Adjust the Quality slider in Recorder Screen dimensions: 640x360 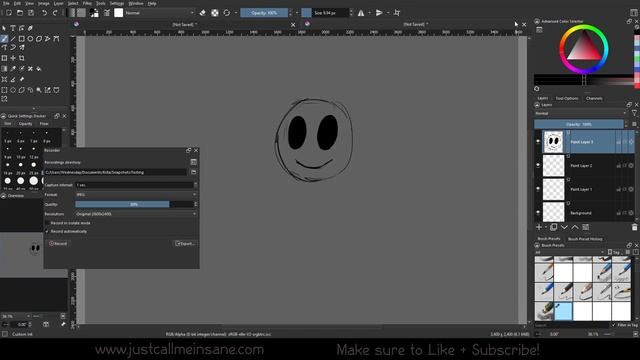134,204
